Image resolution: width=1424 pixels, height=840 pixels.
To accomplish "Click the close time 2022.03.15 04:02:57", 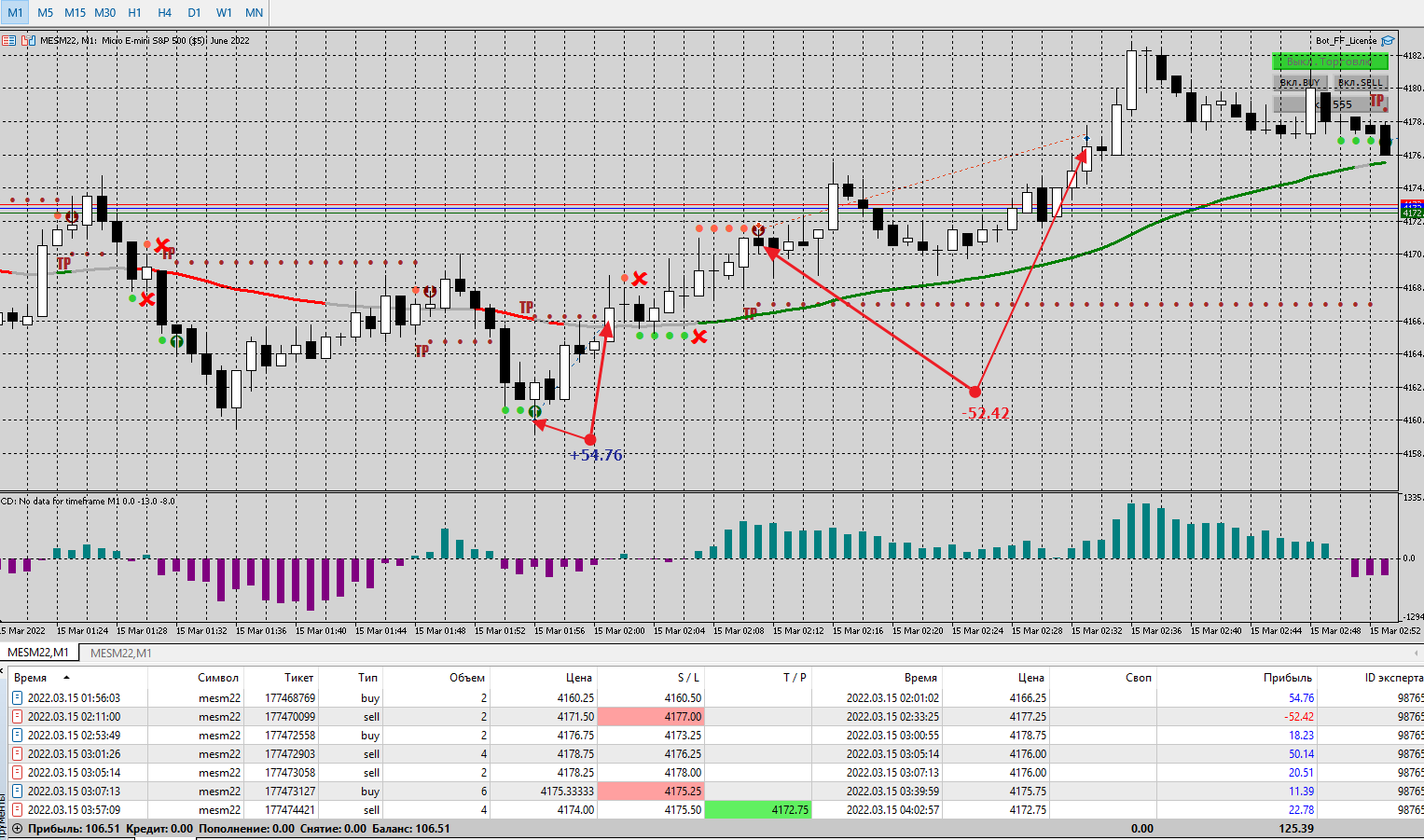I will [x=892, y=810].
